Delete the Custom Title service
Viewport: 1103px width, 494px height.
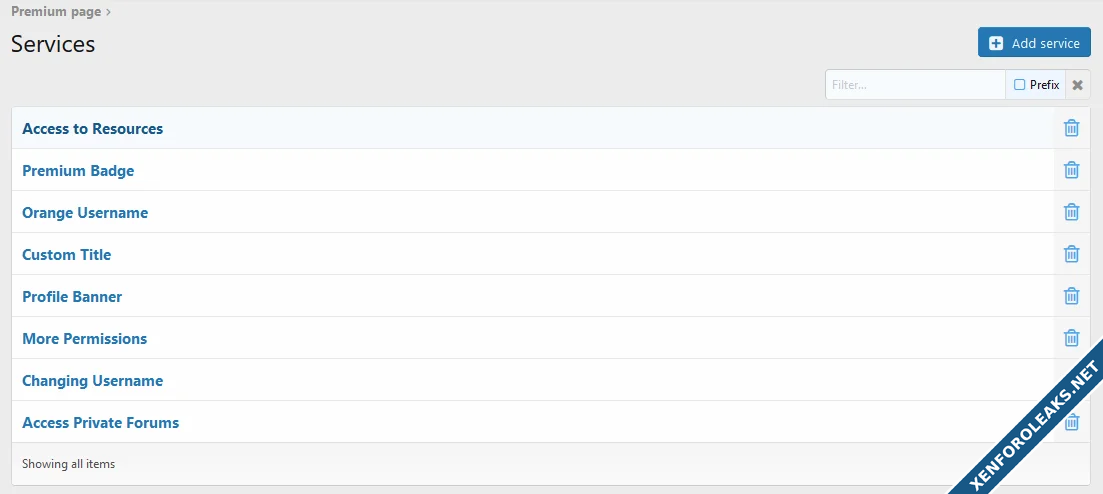[1071, 254]
